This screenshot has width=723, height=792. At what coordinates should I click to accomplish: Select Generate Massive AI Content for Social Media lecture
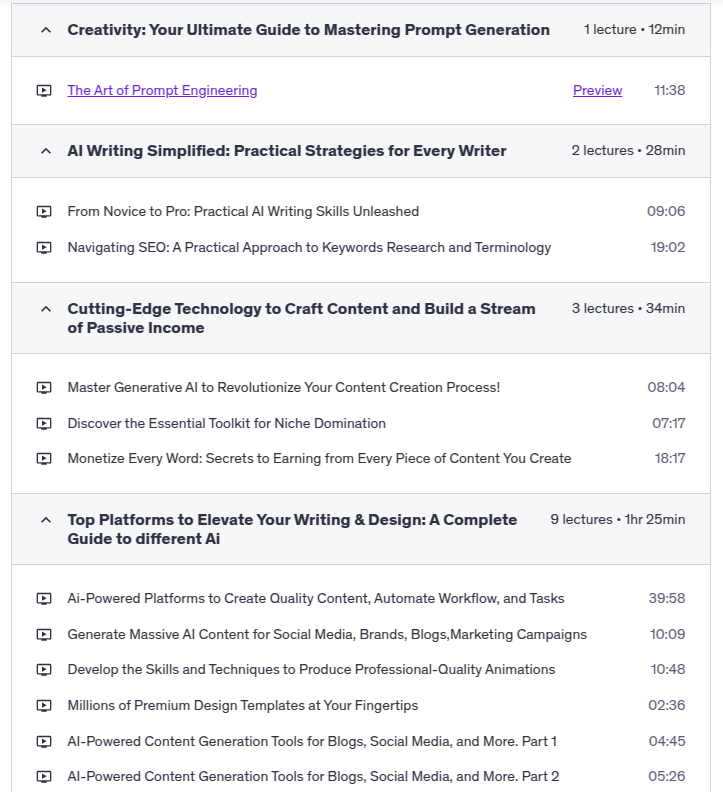(x=327, y=635)
